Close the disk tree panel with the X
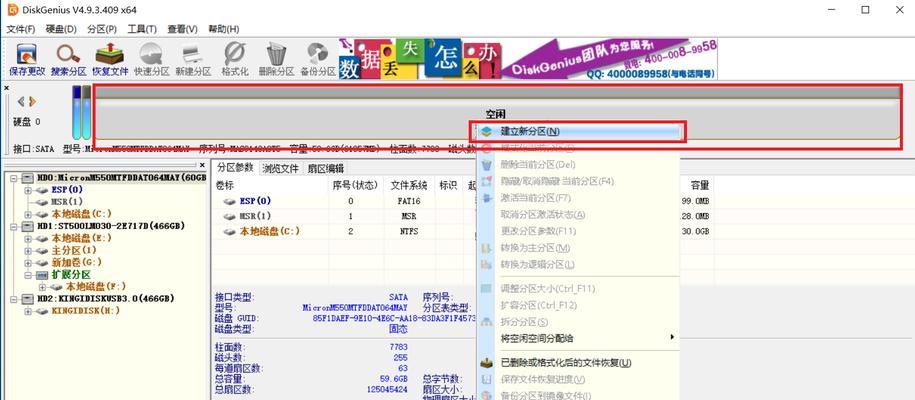This screenshot has height=400, width=915. pyautogui.click(x=202, y=165)
